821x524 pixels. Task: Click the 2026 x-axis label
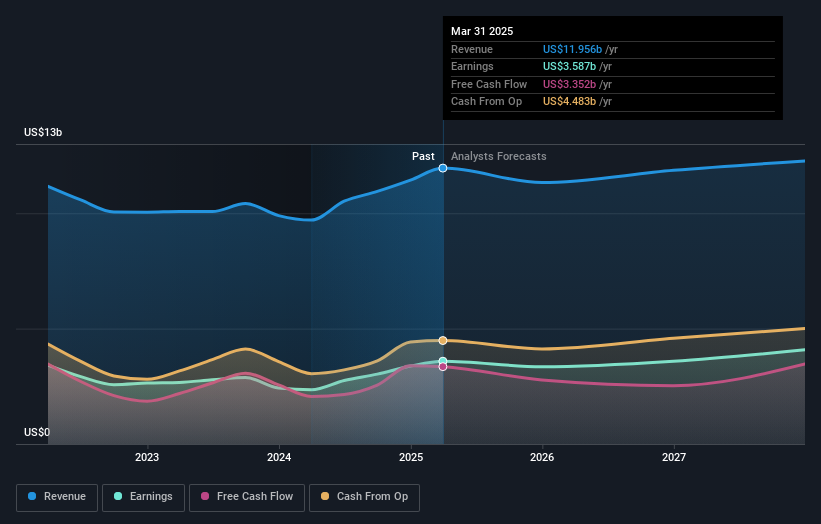pos(542,458)
